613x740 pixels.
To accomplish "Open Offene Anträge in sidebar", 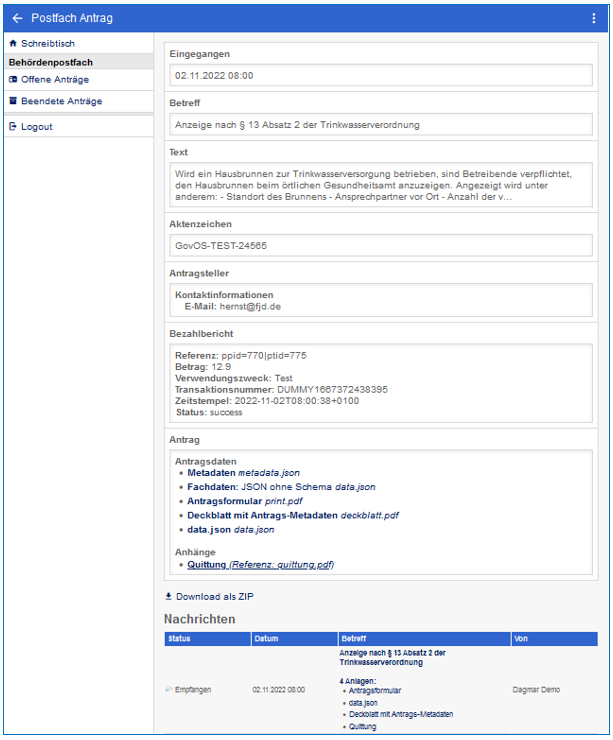I will [54, 79].
